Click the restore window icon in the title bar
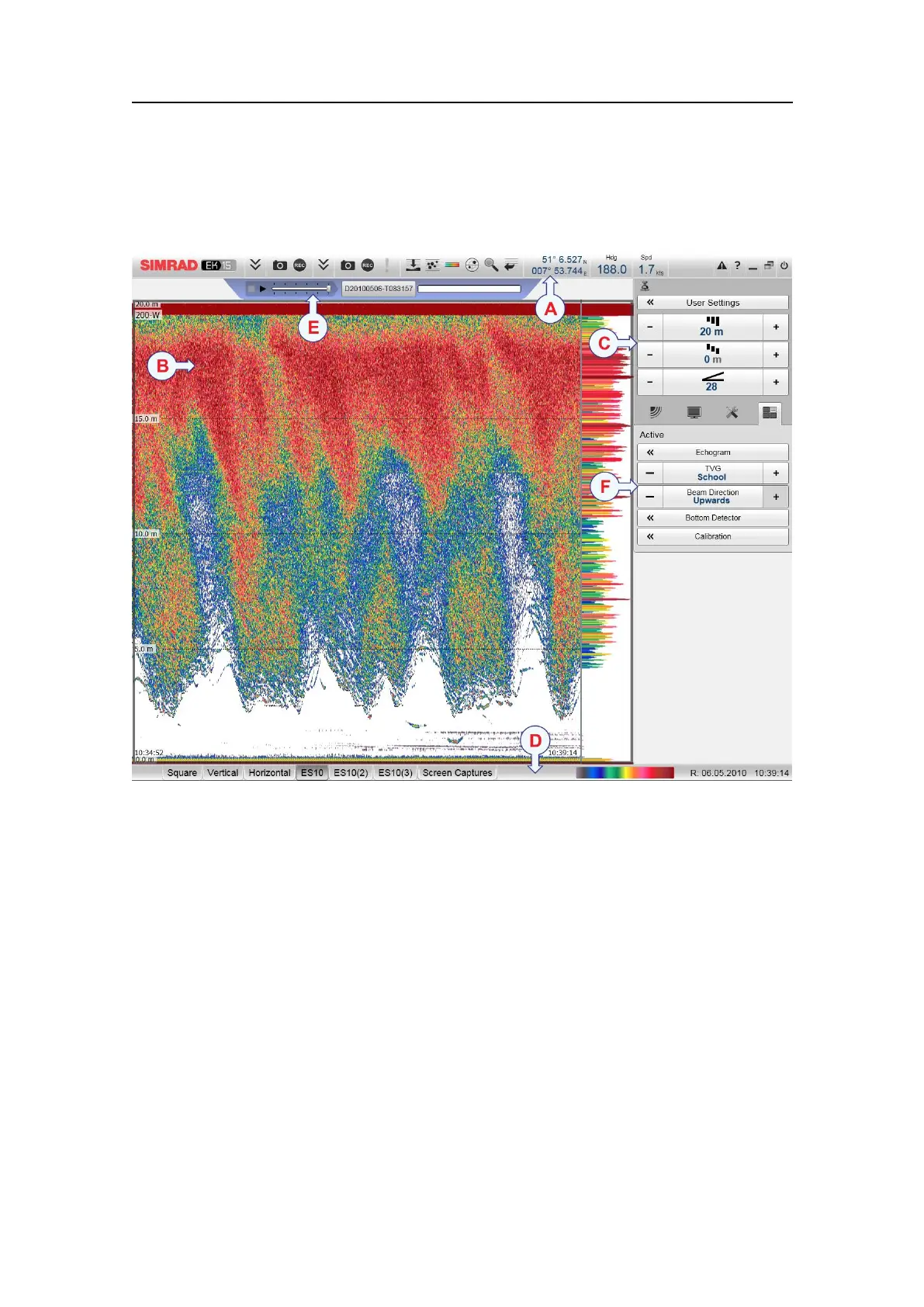924x1307 pixels. [769, 265]
